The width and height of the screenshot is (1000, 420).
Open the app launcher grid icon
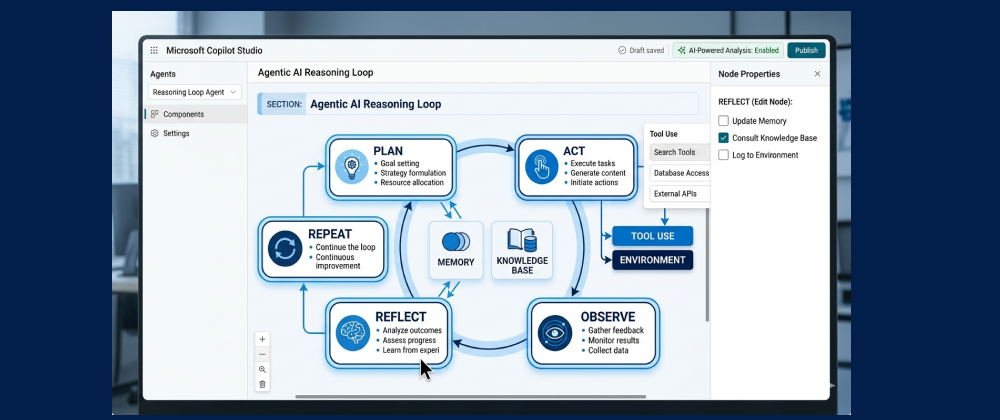tap(154, 50)
